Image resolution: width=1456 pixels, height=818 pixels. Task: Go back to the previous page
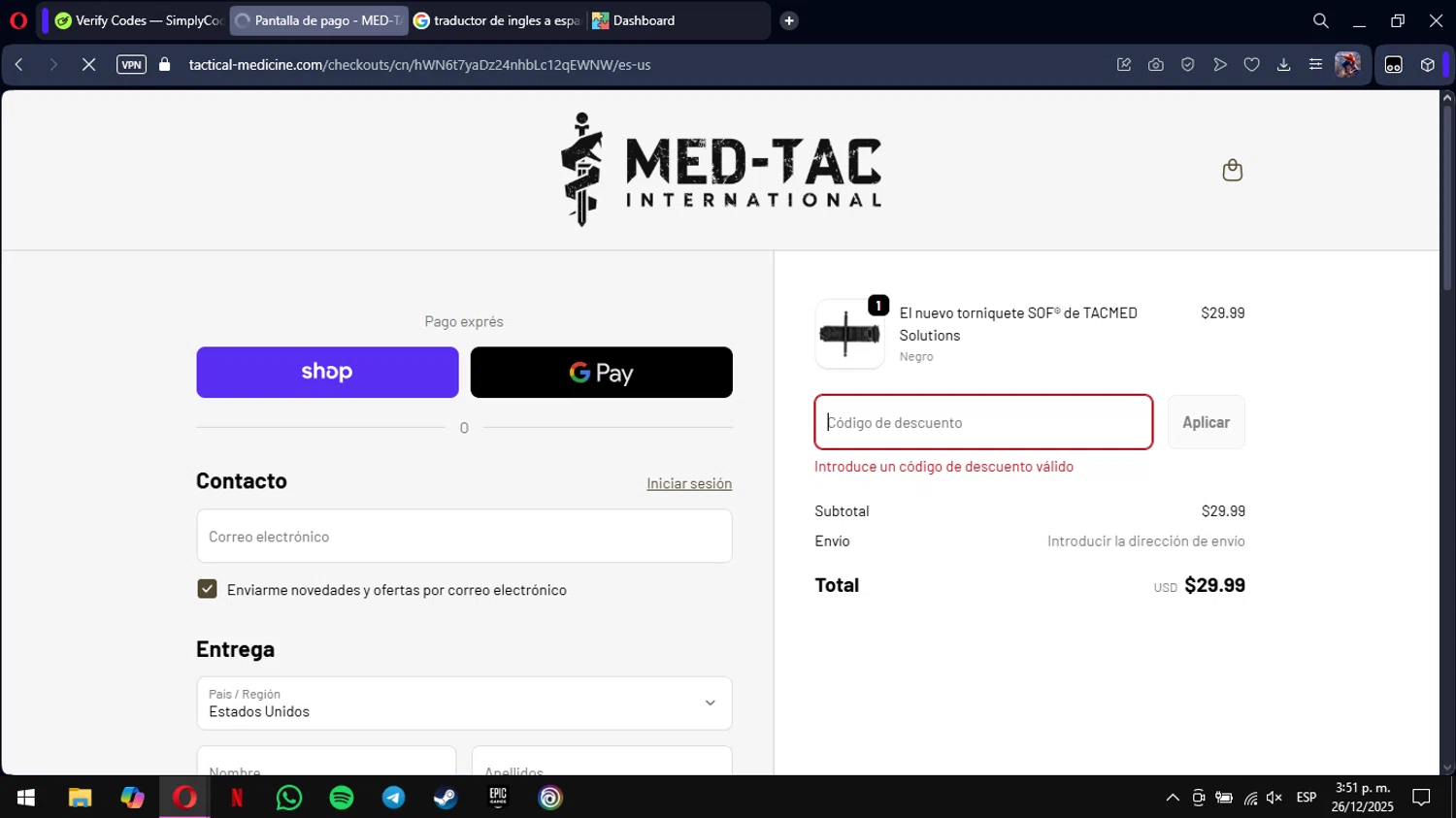[19, 65]
